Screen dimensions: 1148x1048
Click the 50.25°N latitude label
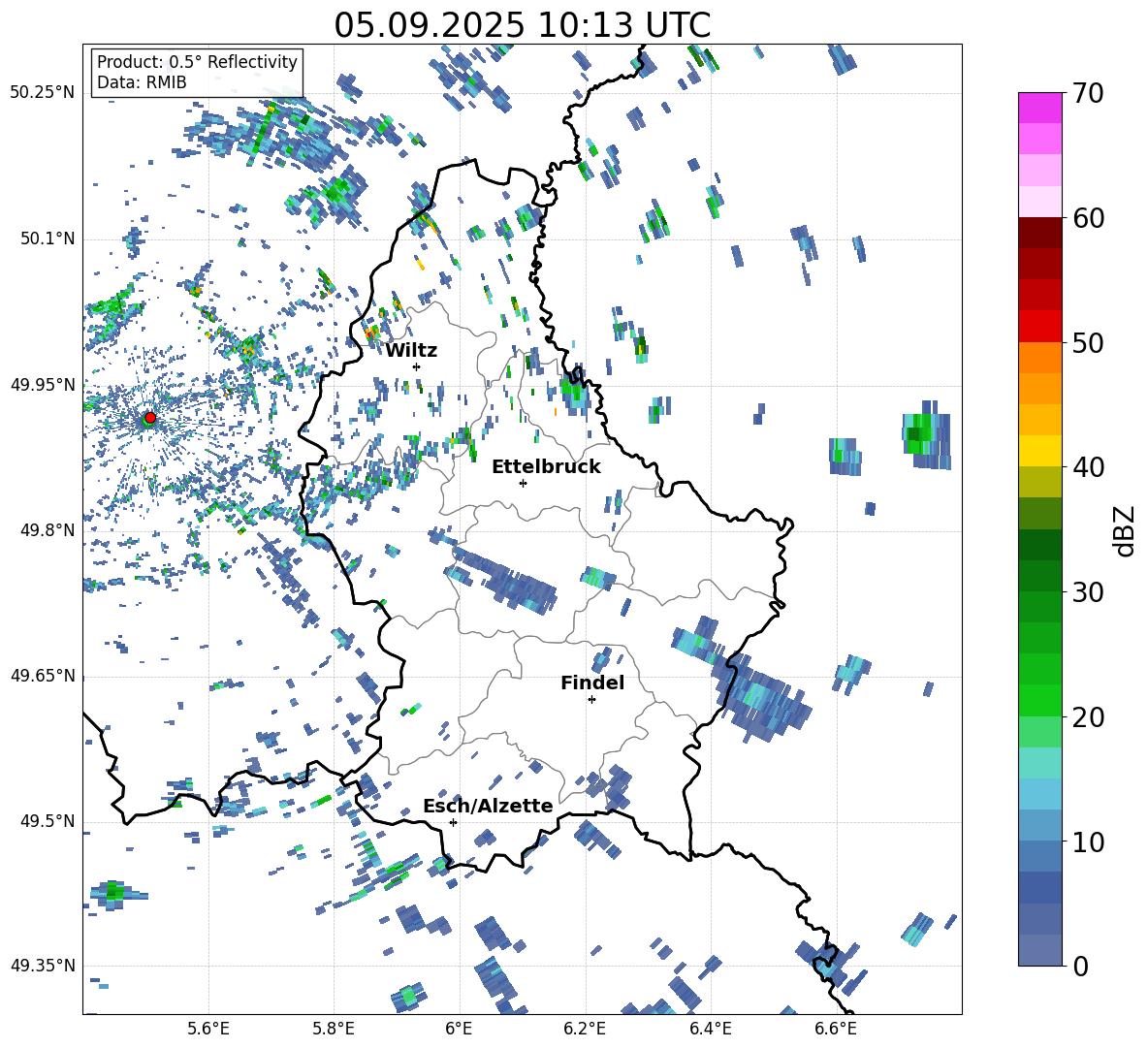click(43, 93)
